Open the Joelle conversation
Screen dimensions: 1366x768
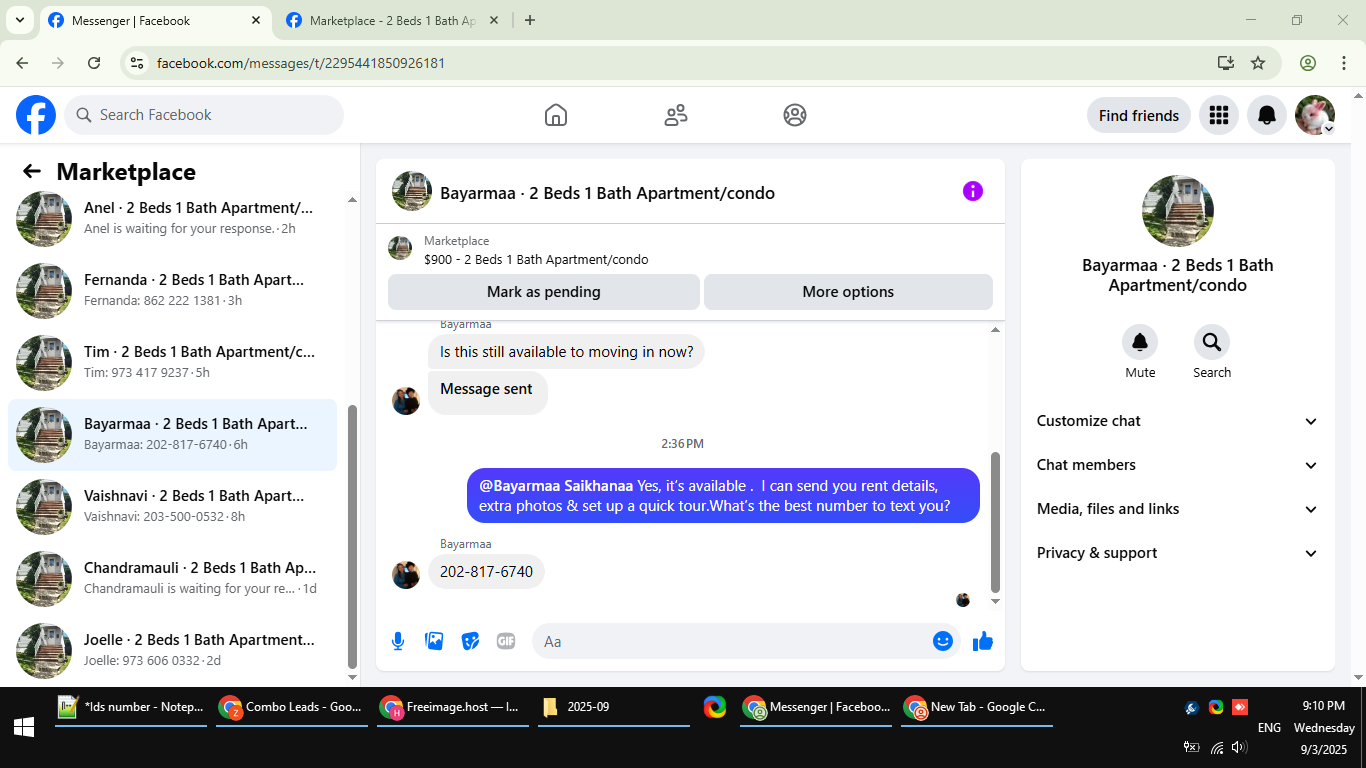[x=172, y=650]
